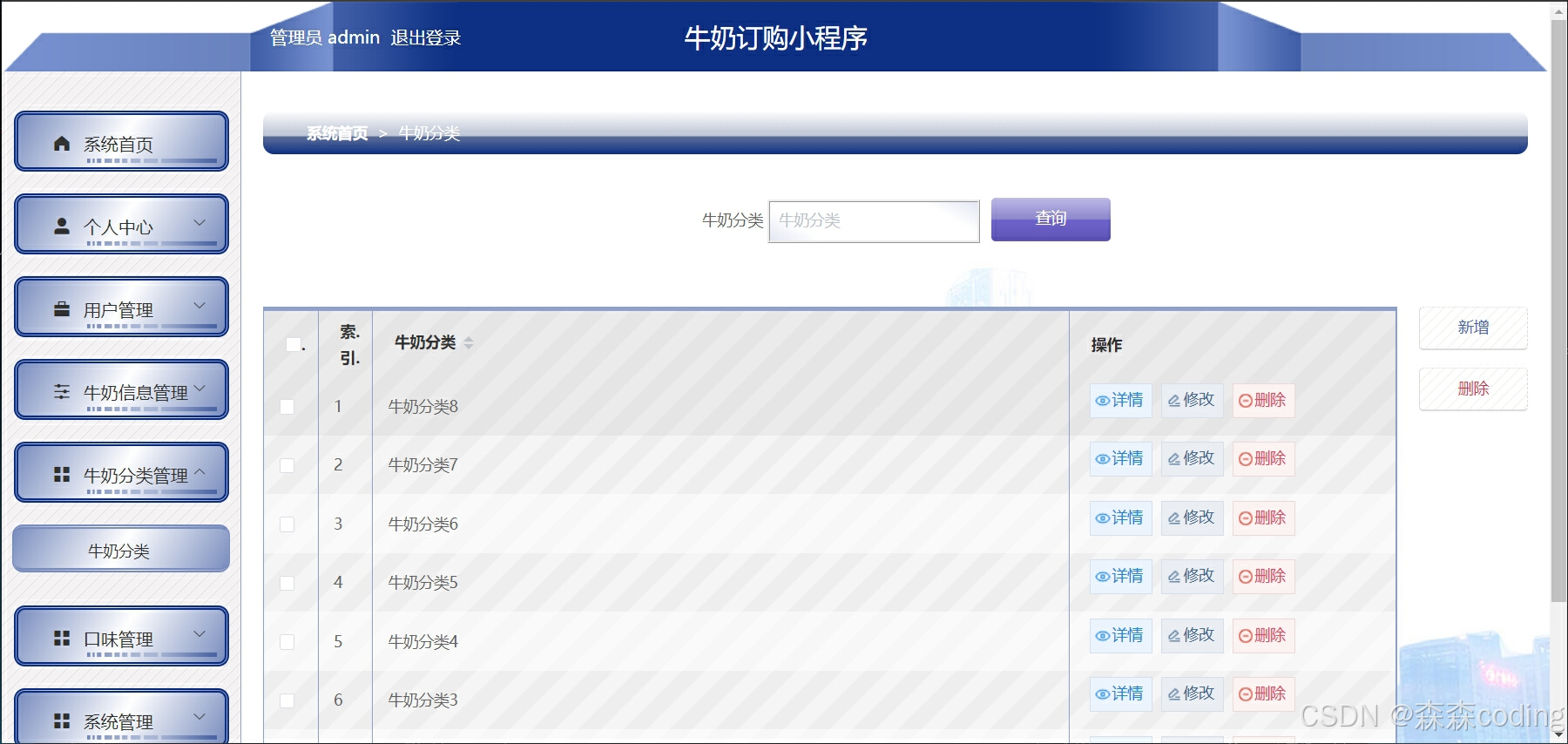This screenshot has width=1568, height=744.
Task: View details of 牛奶分类6
Action: pyautogui.click(x=1120, y=517)
